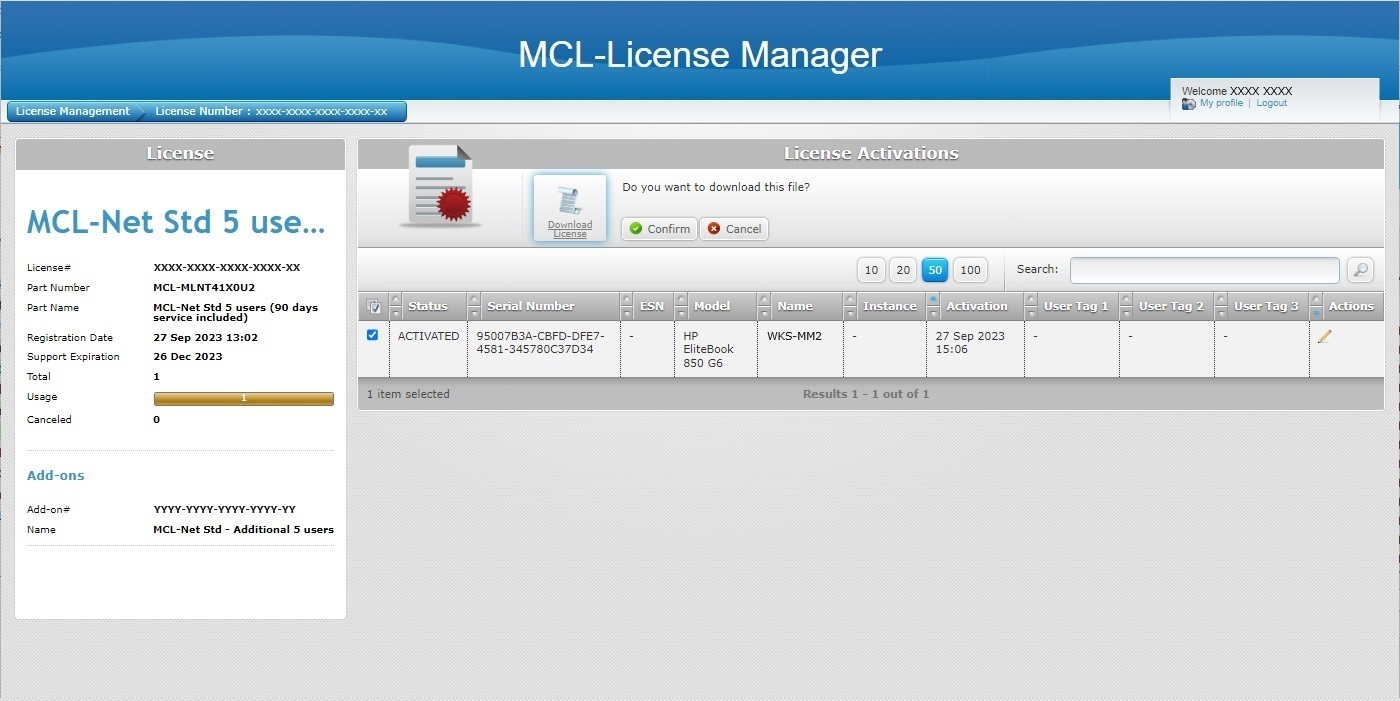1400x701 pixels.
Task: Uncheck the ACTIVATED row checkbox
Action: (373, 335)
